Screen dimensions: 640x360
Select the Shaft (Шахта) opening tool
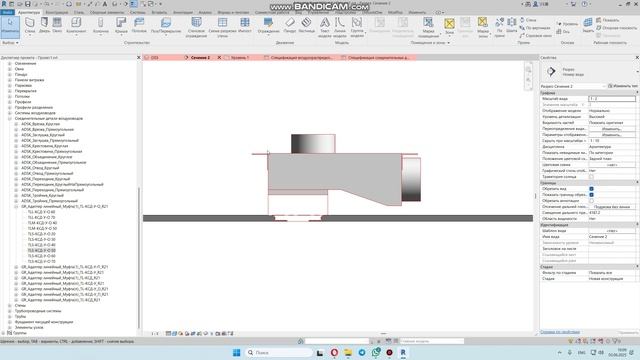[x=511, y=25]
